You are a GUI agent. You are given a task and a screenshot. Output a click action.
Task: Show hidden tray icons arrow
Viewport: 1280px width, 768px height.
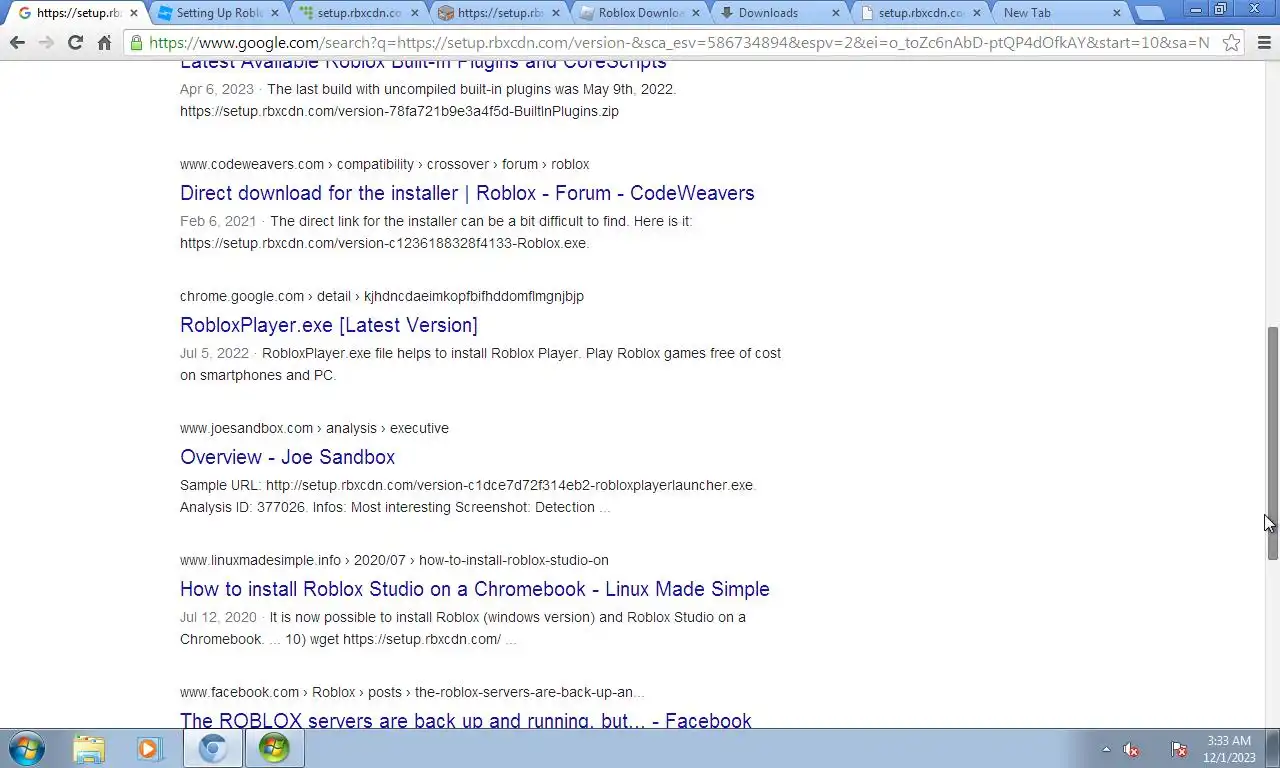tap(1106, 749)
